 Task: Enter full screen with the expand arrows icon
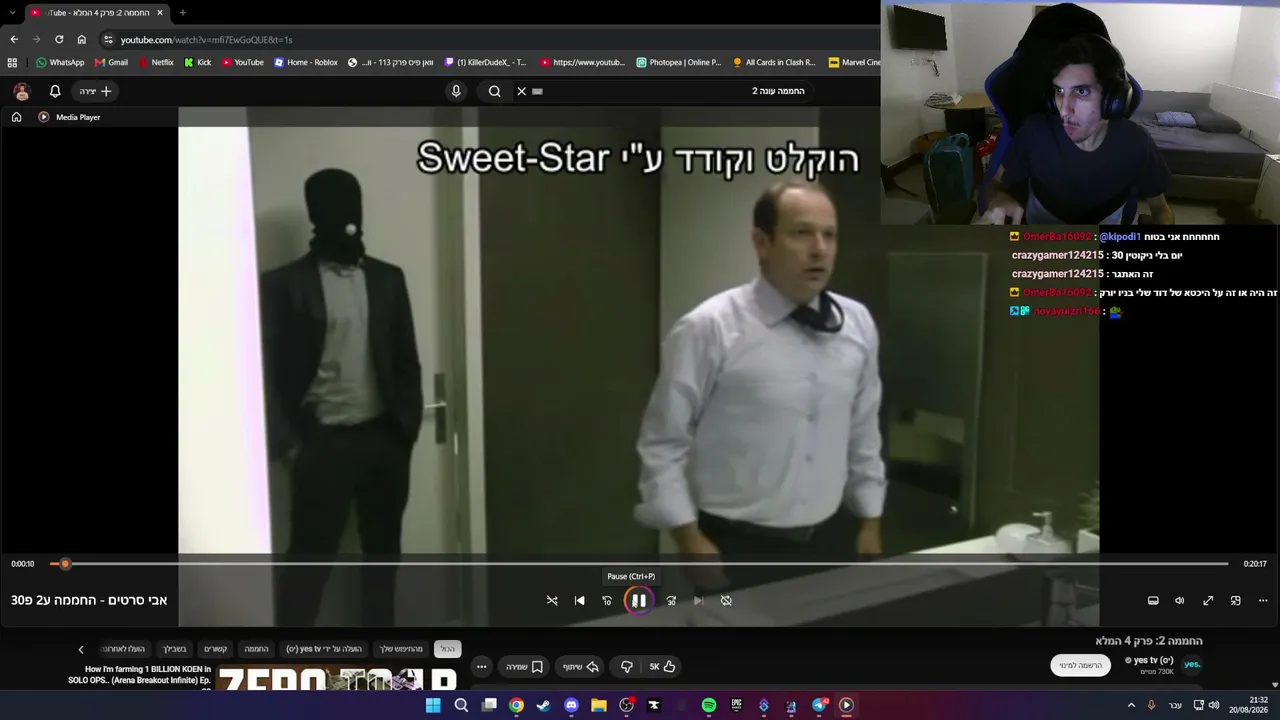tap(1208, 600)
